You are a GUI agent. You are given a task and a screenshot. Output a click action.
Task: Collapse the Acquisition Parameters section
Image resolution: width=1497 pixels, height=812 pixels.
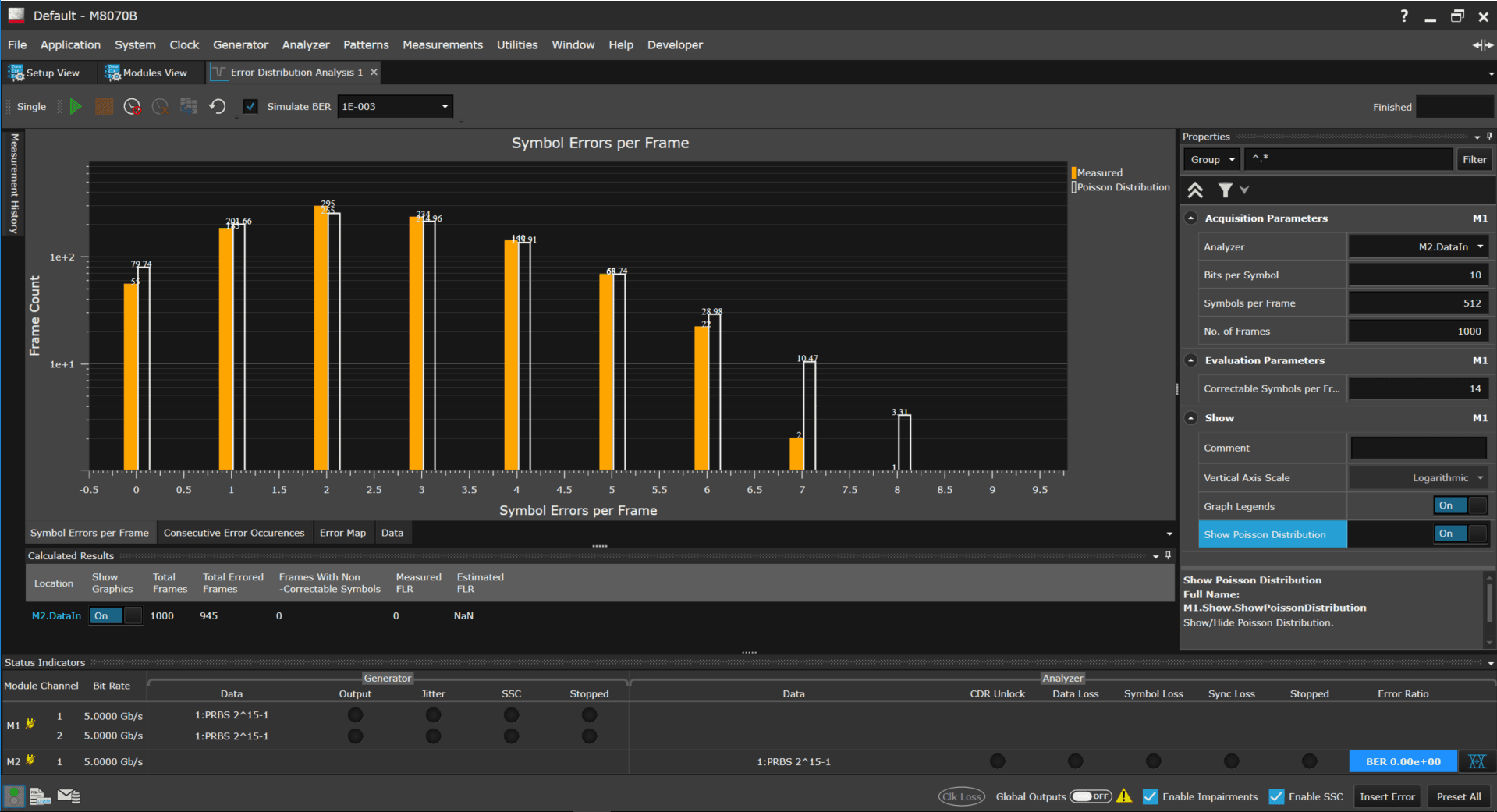(1191, 218)
